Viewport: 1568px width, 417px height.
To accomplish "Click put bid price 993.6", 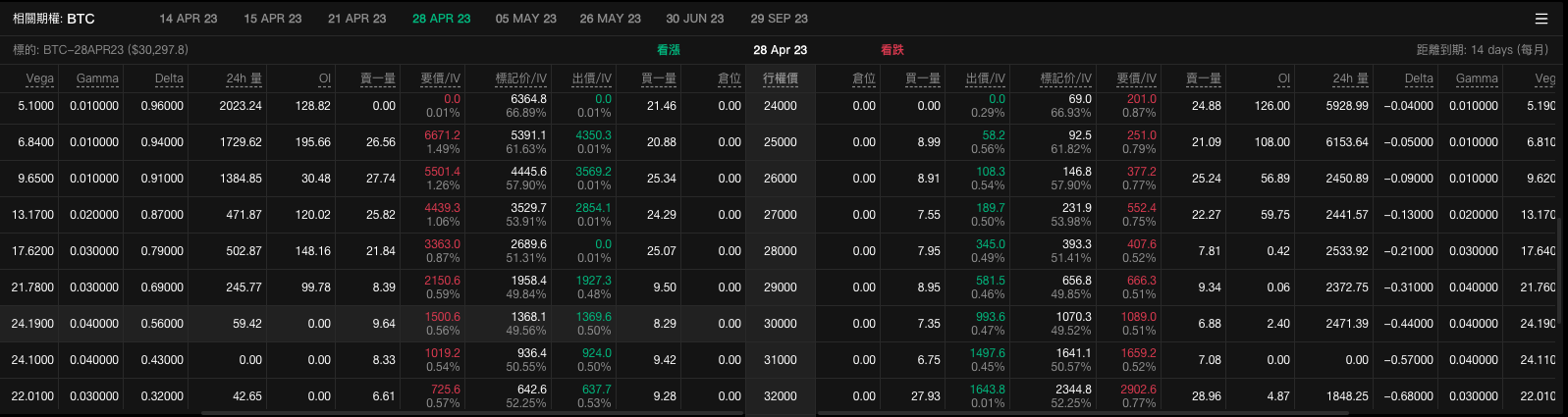I will pos(991,317).
